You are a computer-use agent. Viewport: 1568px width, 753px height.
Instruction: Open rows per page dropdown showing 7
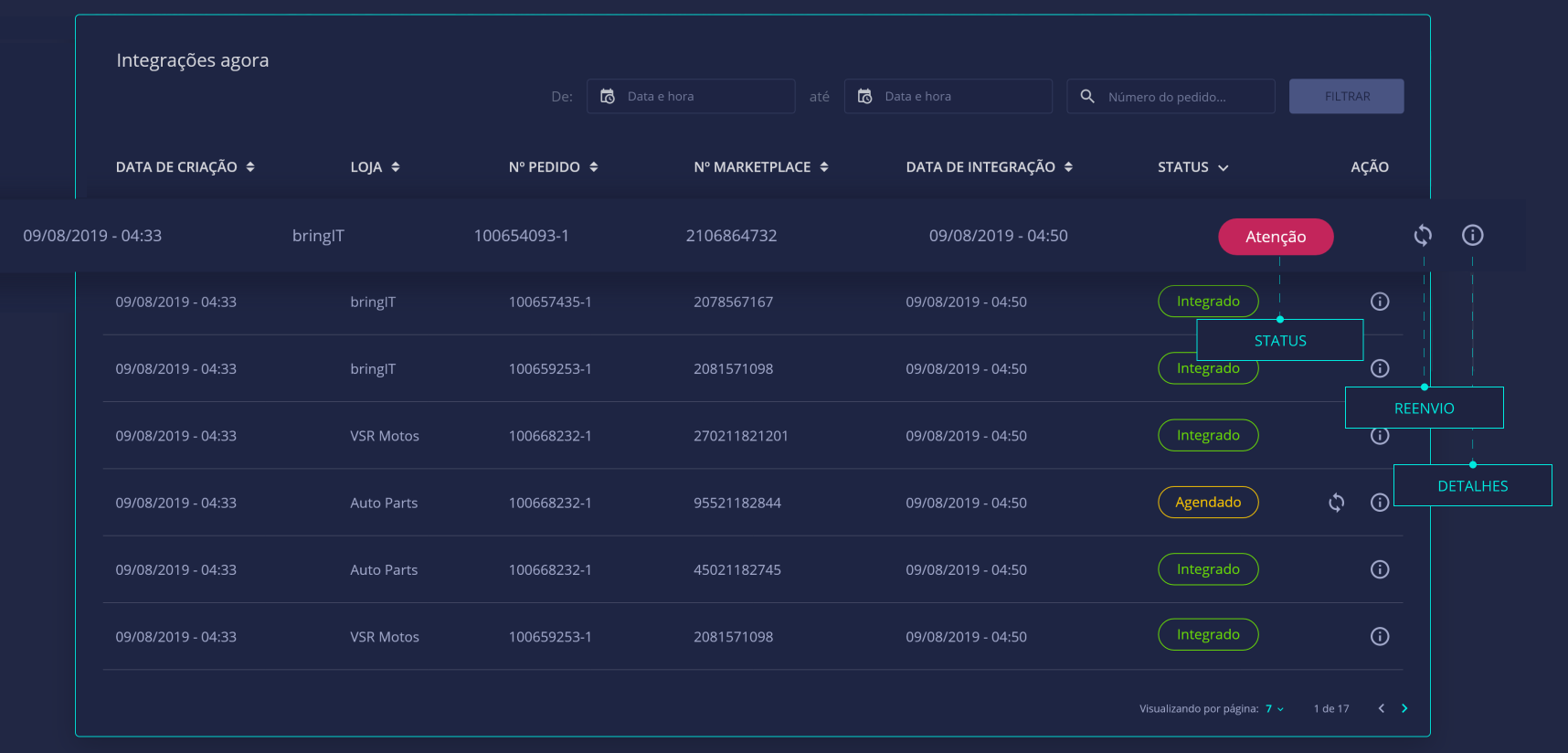coord(1274,708)
